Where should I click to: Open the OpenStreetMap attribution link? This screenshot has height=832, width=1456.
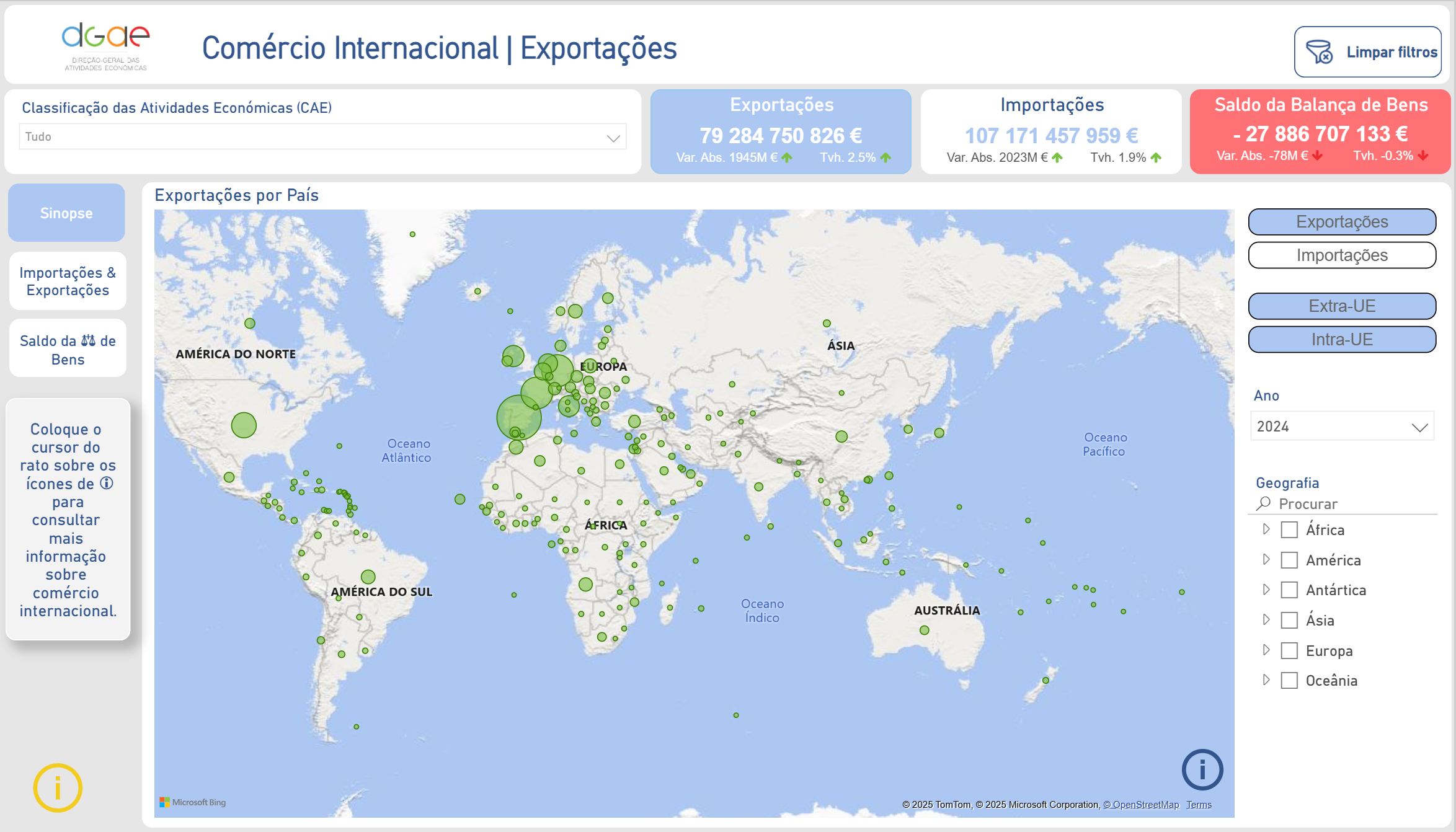pyautogui.click(x=1141, y=805)
